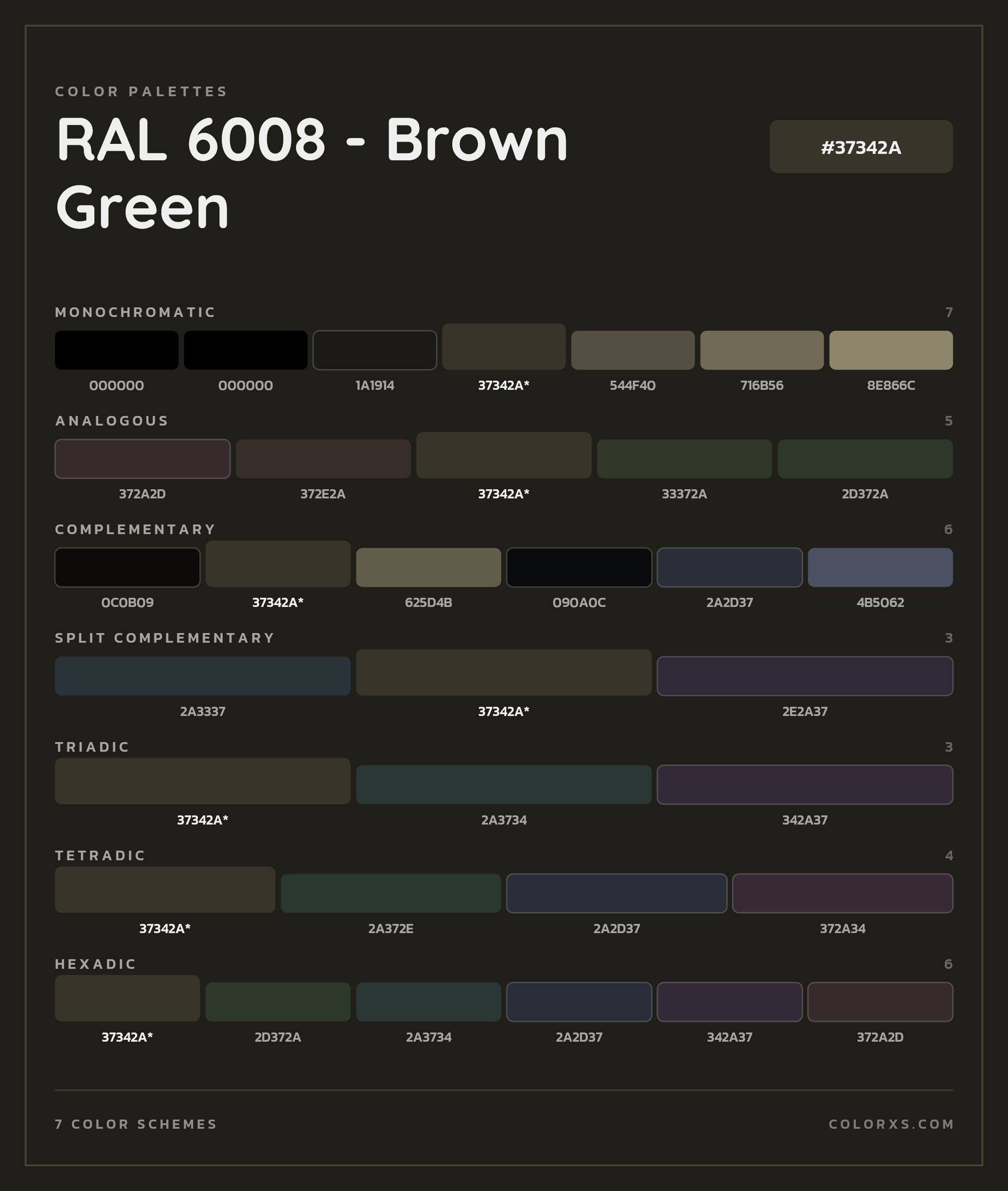
Task: Choose the 716B56 monochromatic swatch
Action: pyautogui.click(x=761, y=350)
